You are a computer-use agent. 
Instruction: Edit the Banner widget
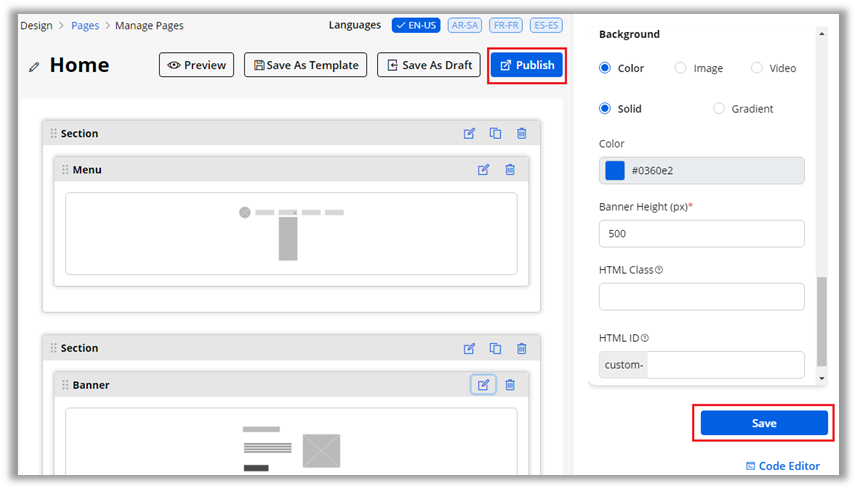coord(484,385)
